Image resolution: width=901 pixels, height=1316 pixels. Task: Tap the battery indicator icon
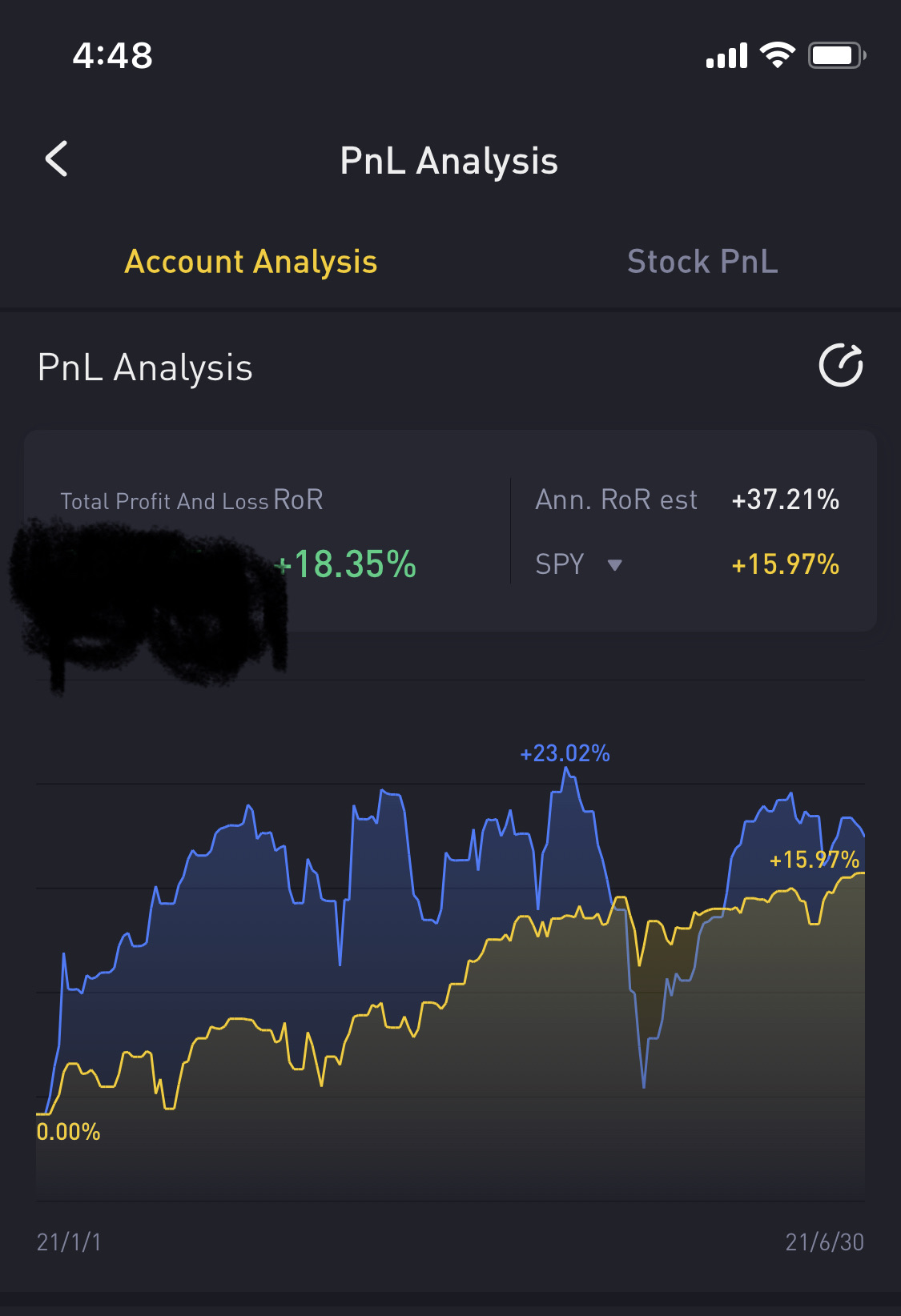click(837, 55)
